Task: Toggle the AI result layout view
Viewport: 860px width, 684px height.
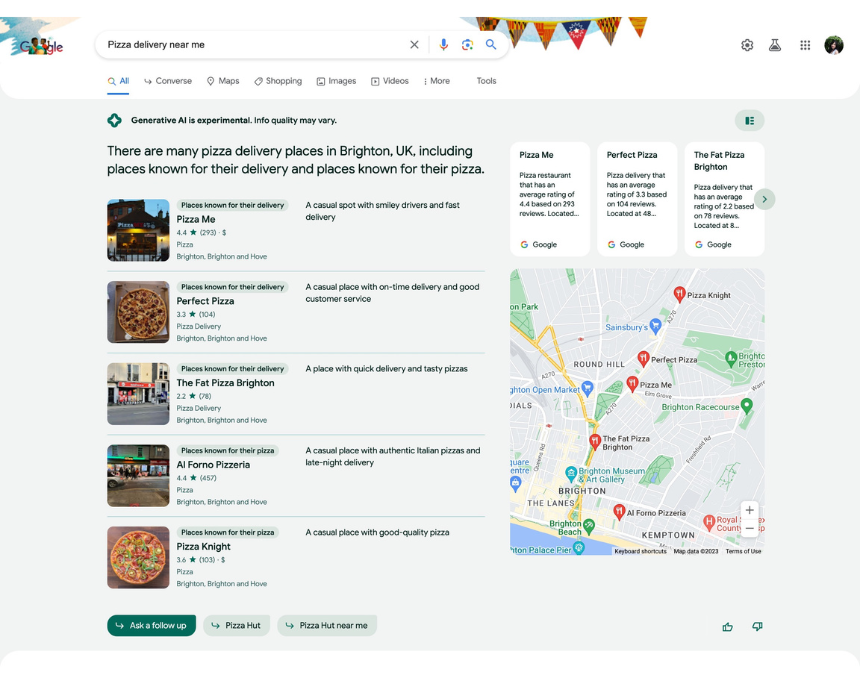Action: click(x=749, y=121)
